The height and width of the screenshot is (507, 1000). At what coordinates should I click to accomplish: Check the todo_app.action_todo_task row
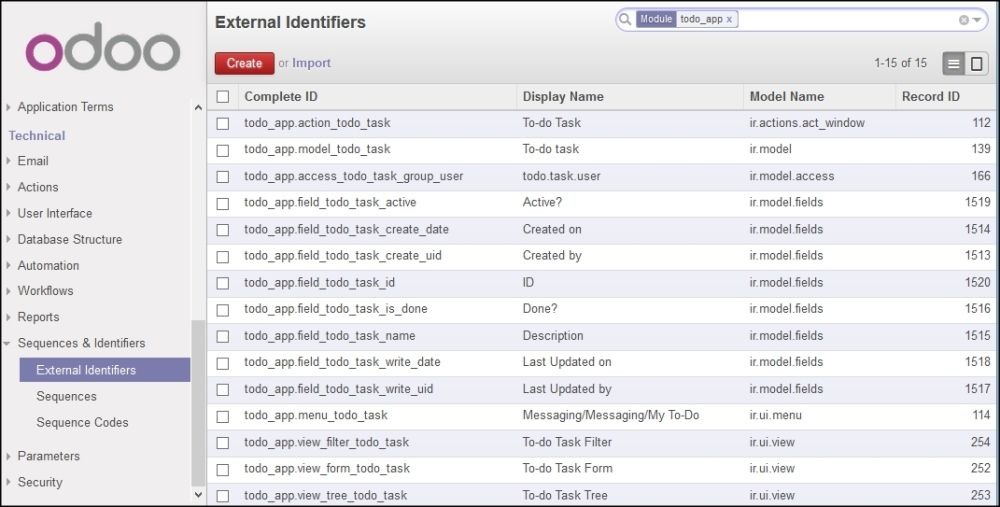pyautogui.click(x=223, y=123)
